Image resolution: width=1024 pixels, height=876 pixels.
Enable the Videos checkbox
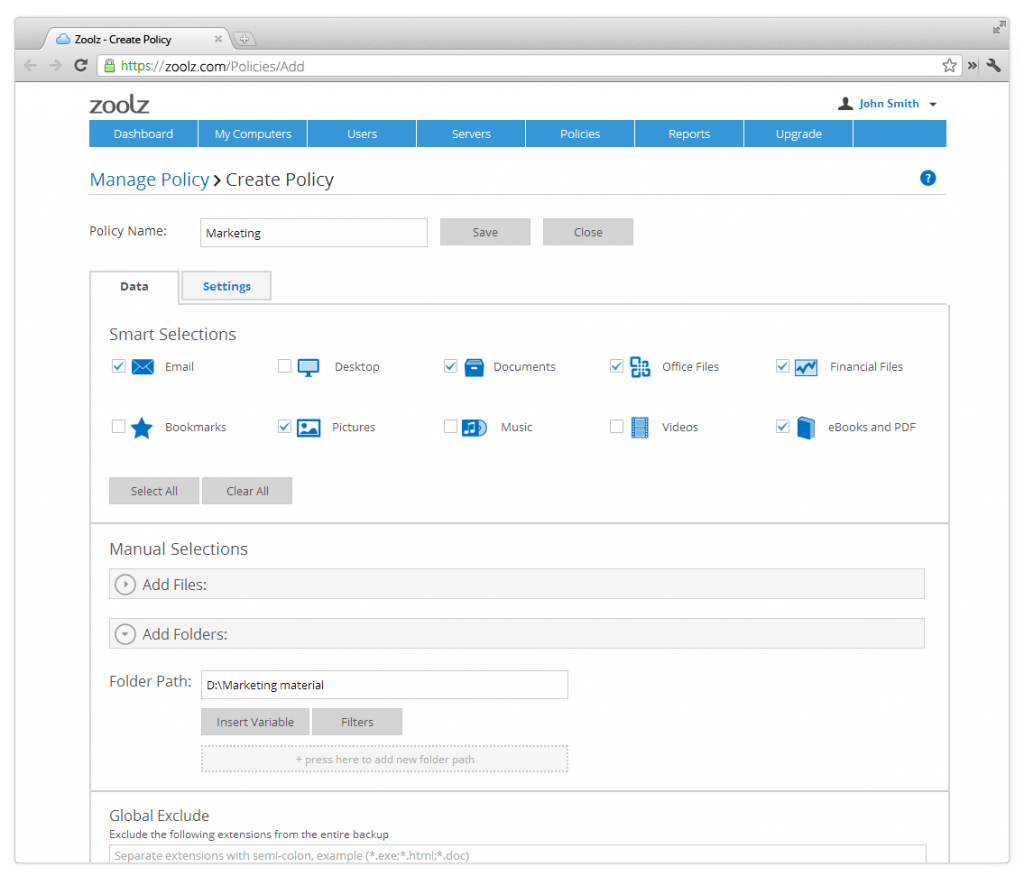(x=616, y=426)
